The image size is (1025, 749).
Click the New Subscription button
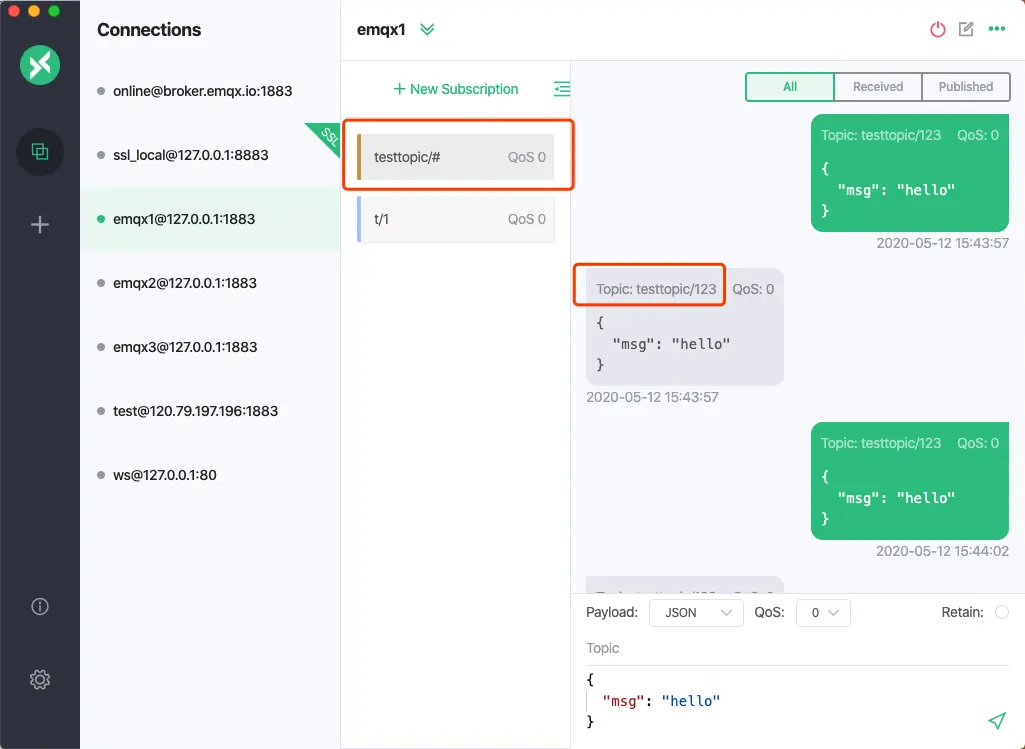(x=456, y=89)
